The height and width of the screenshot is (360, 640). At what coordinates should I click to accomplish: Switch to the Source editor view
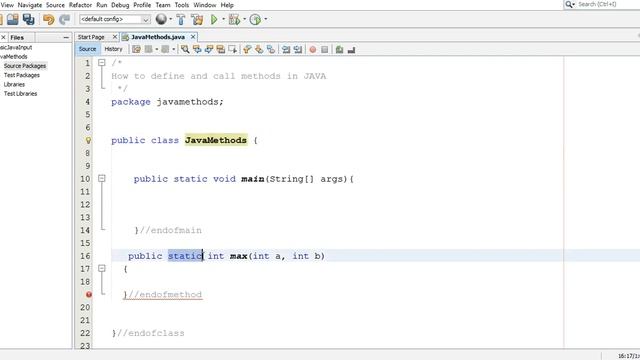[87, 49]
